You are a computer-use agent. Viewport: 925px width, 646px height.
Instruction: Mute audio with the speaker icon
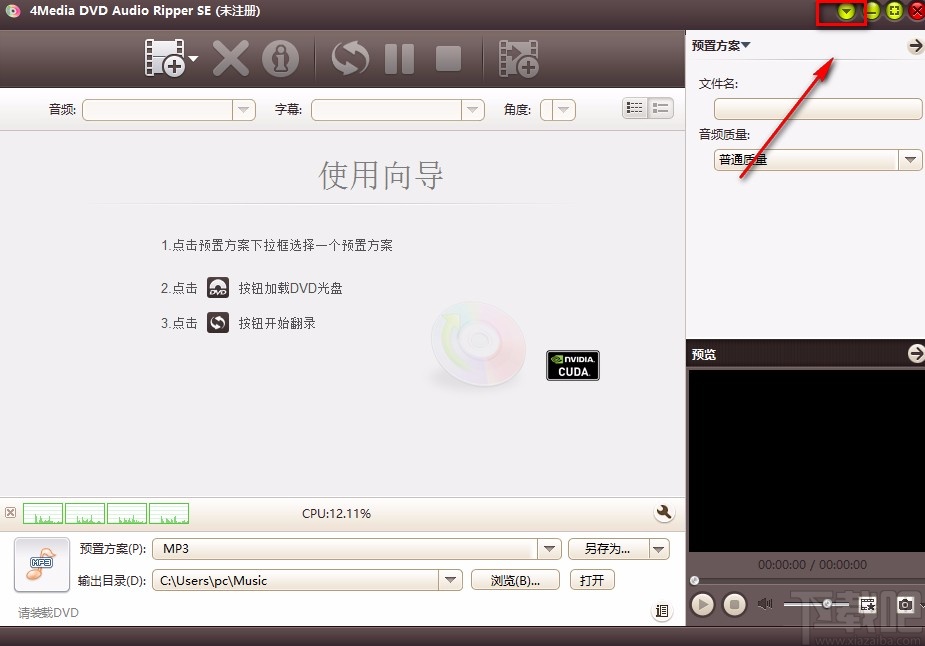coord(765,604)
